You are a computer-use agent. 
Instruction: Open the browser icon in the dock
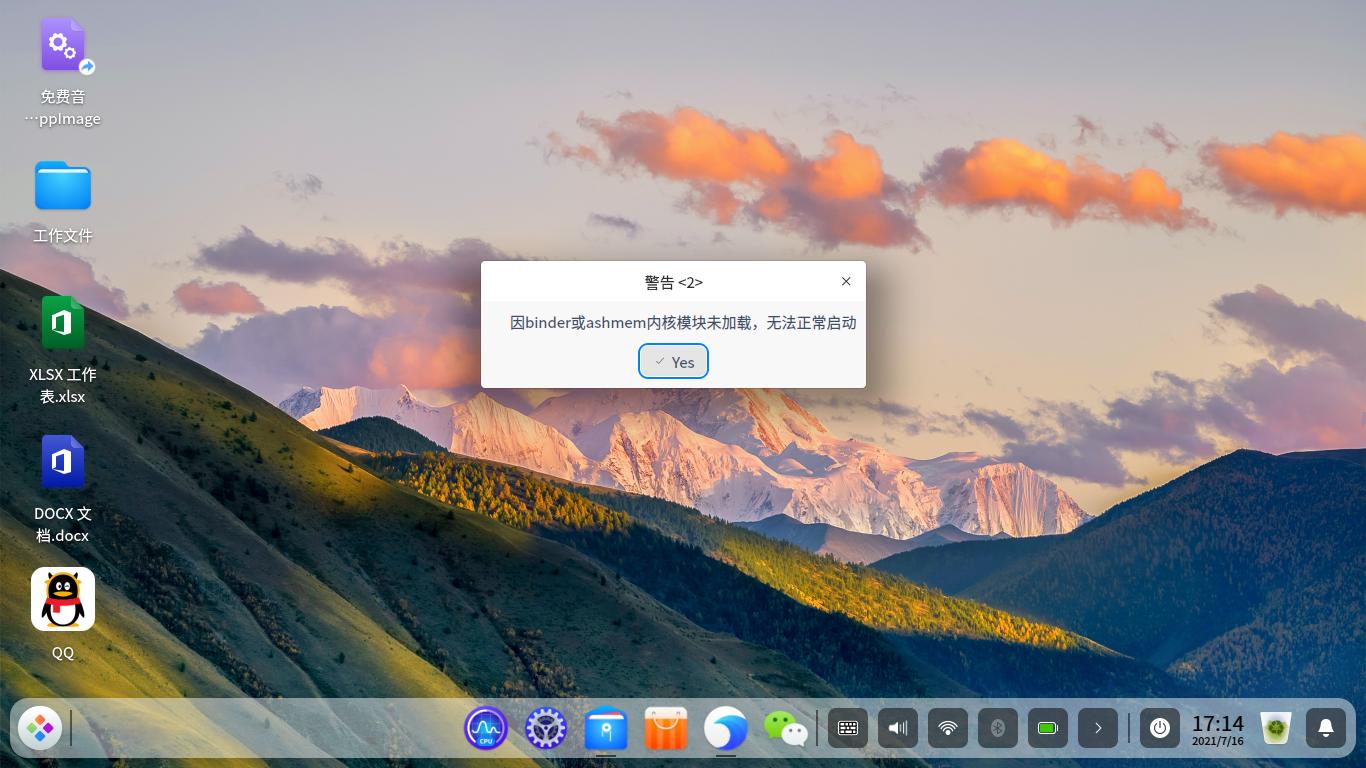pos(726,728)
